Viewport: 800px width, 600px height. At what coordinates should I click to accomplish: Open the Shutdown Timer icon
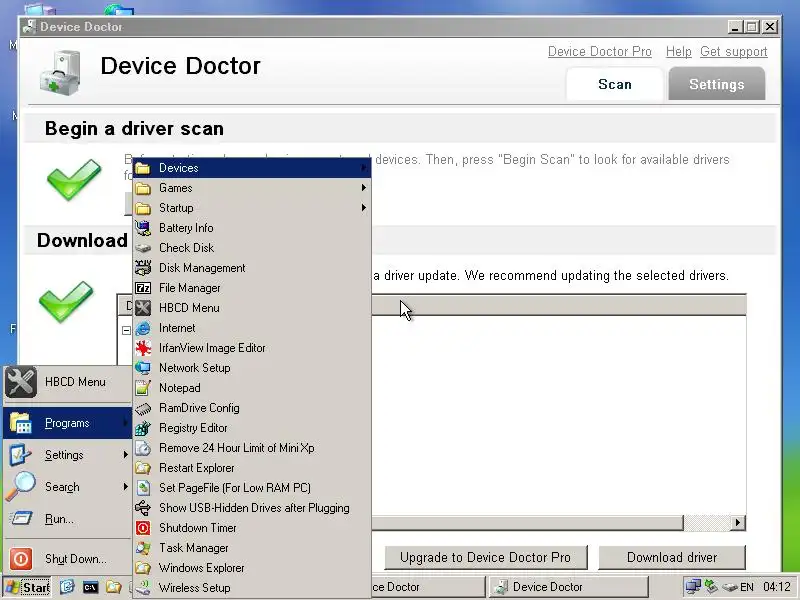point(143,528)
